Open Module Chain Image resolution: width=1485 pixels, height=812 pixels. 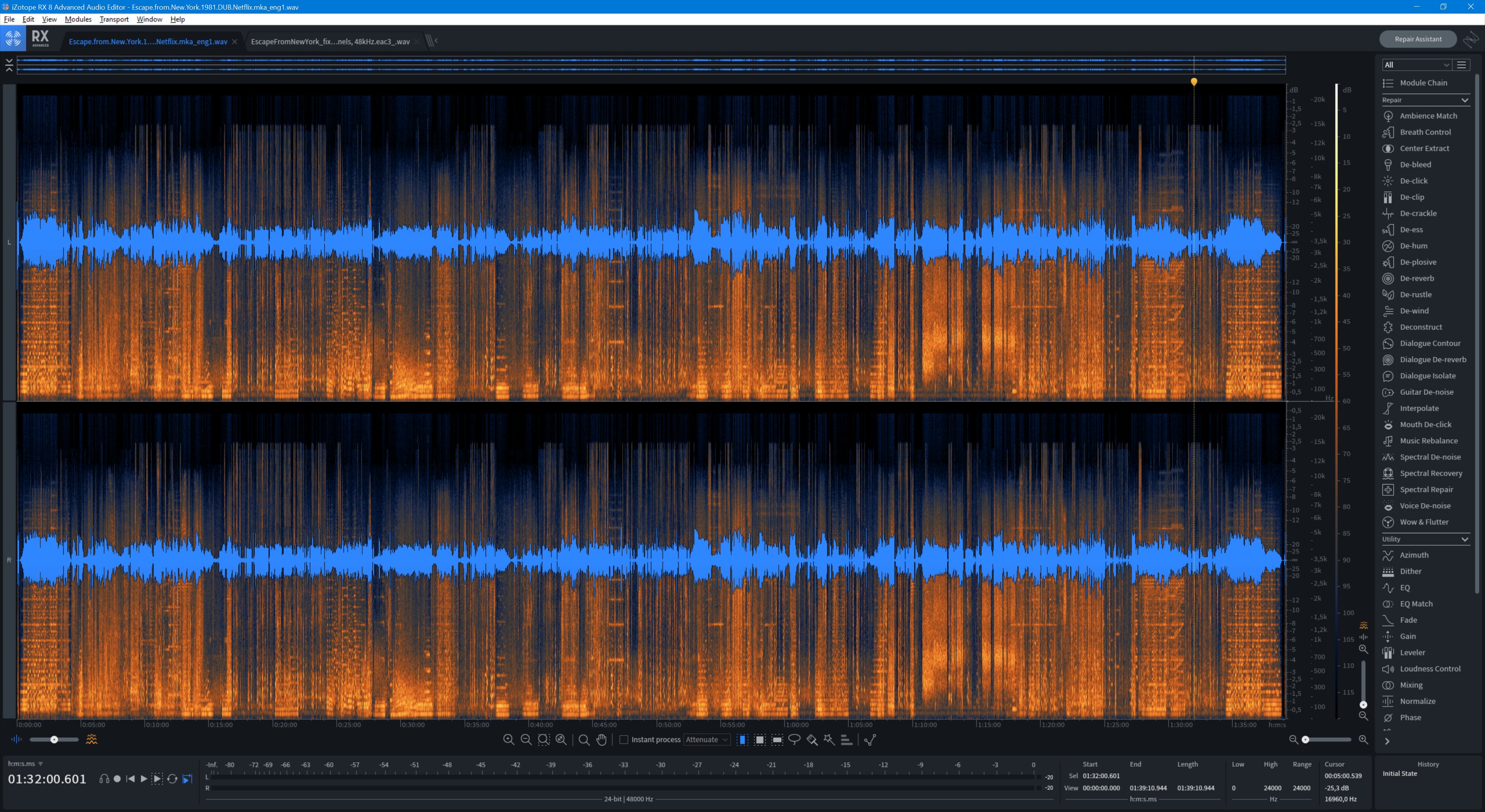pos(1423,83)
